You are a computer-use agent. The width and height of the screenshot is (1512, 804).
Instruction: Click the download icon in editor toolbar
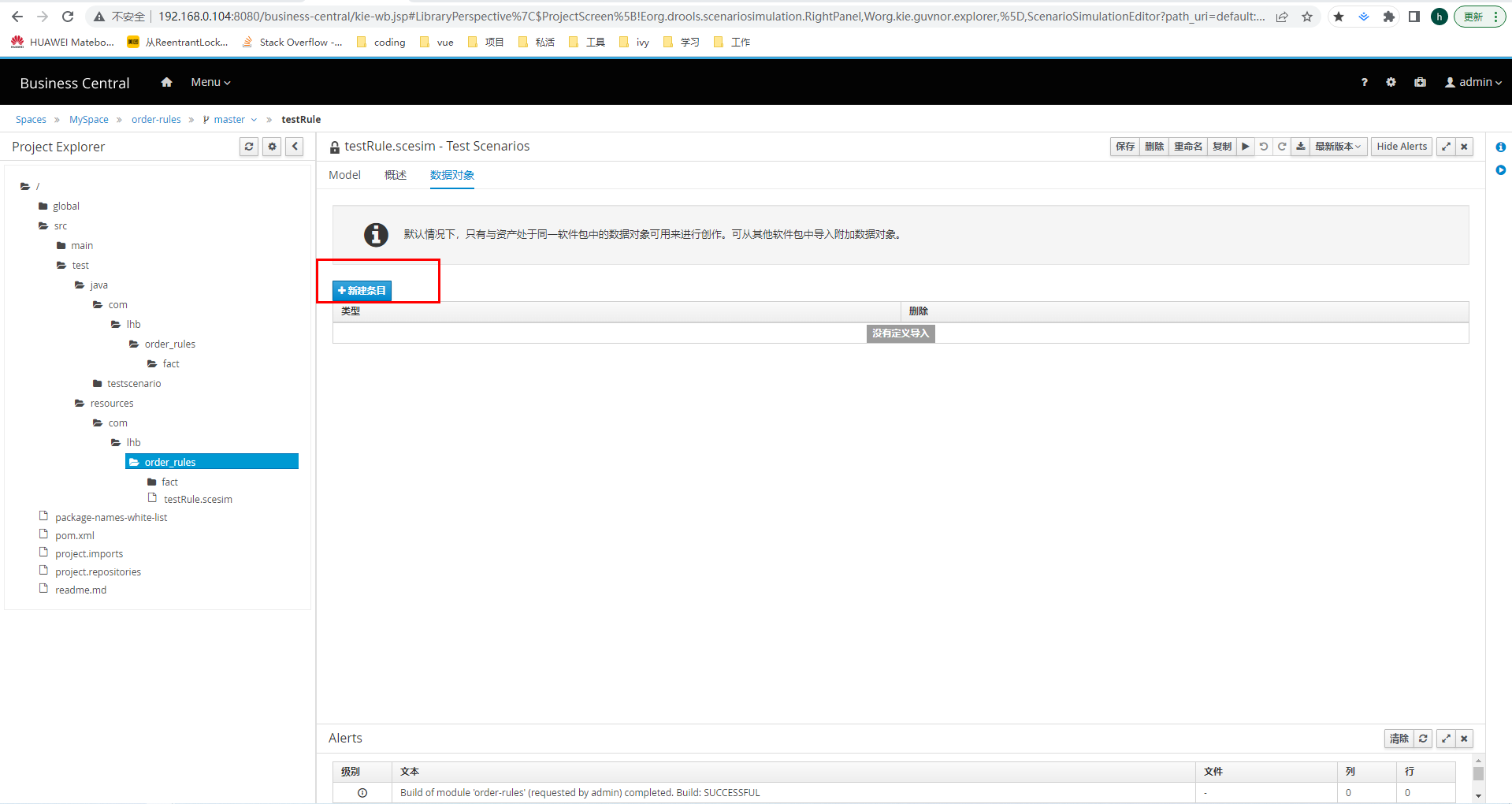1301,147
